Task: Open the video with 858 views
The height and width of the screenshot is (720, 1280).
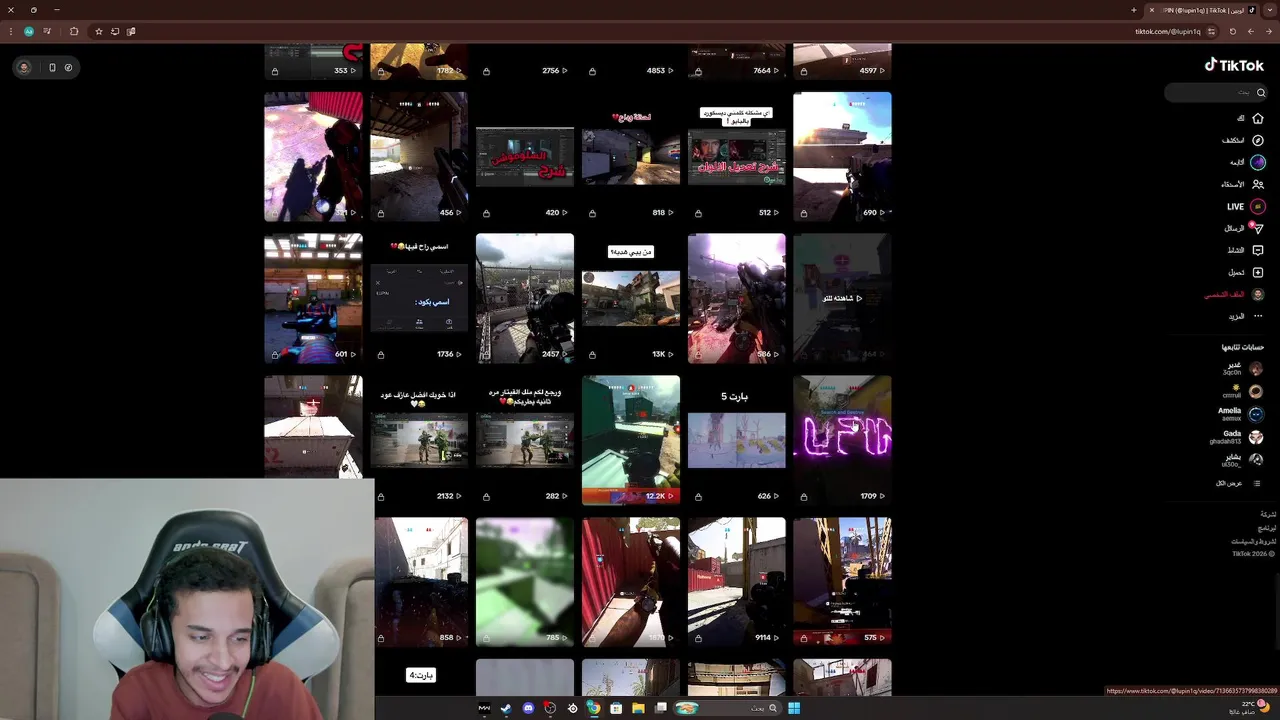Action: click(419, 582)
